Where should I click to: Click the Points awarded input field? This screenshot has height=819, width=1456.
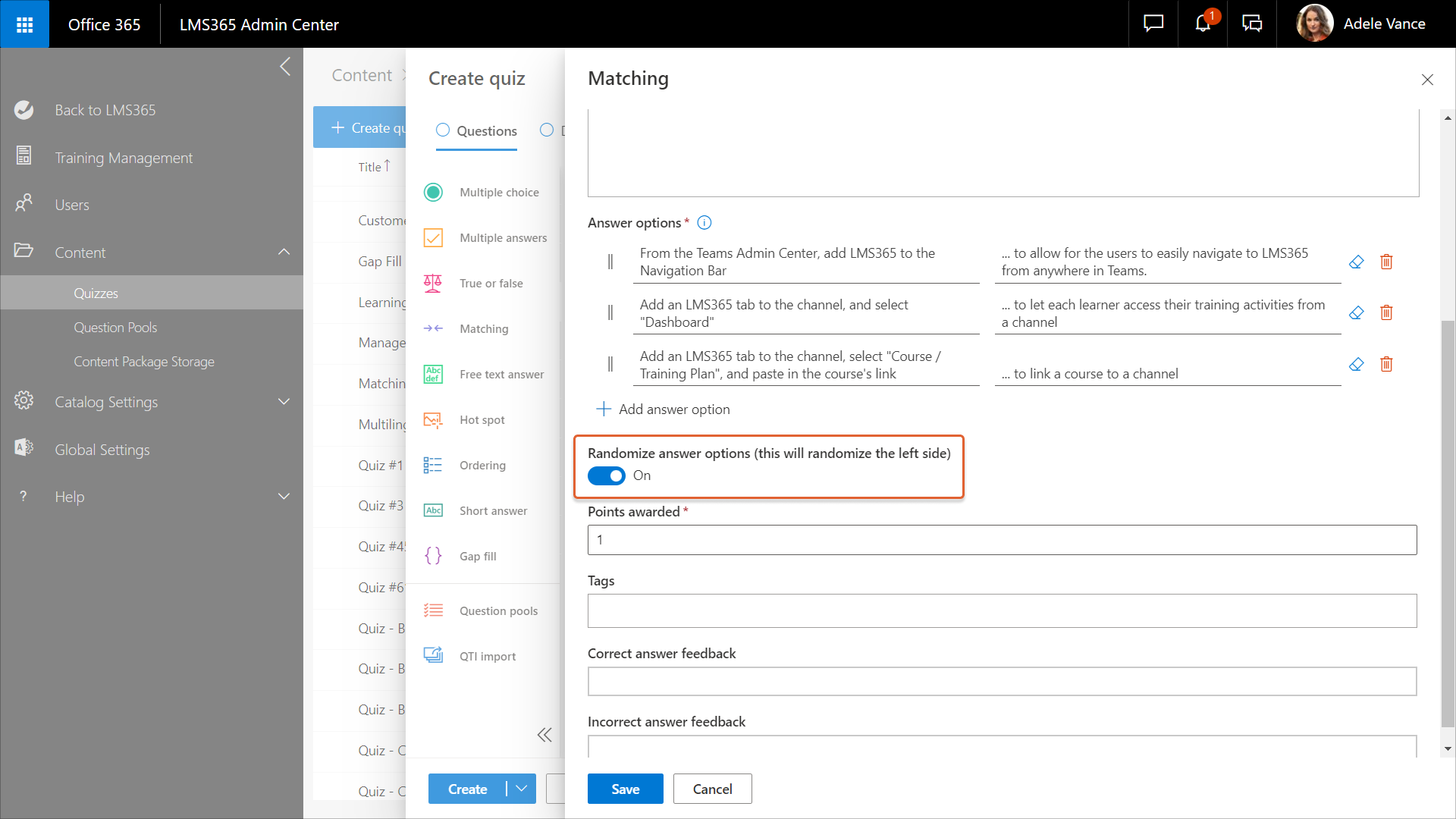(x=1001, y=540)
